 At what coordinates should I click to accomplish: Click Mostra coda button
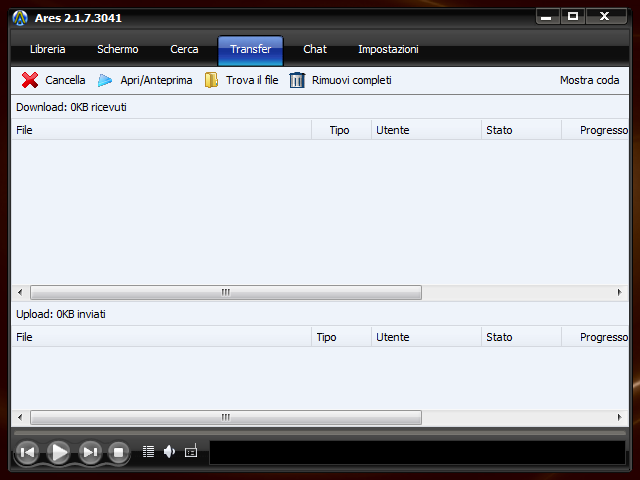[589, 80]
